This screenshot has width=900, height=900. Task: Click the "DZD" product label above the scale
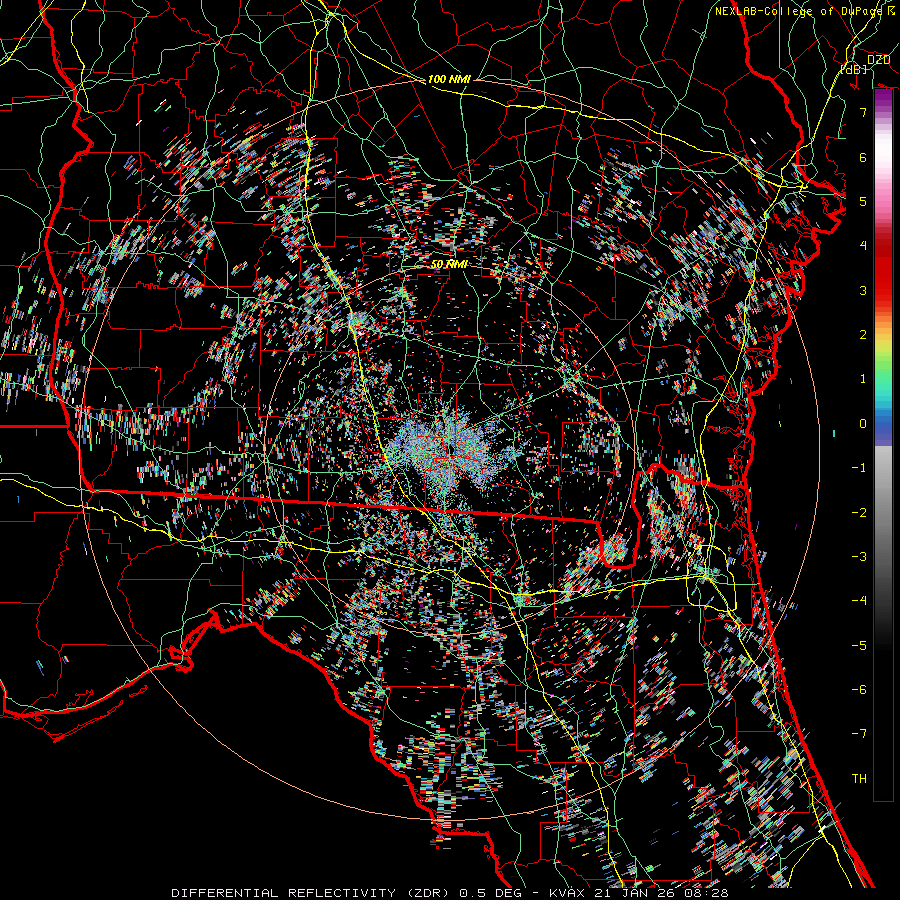click(x=878, y=60)
